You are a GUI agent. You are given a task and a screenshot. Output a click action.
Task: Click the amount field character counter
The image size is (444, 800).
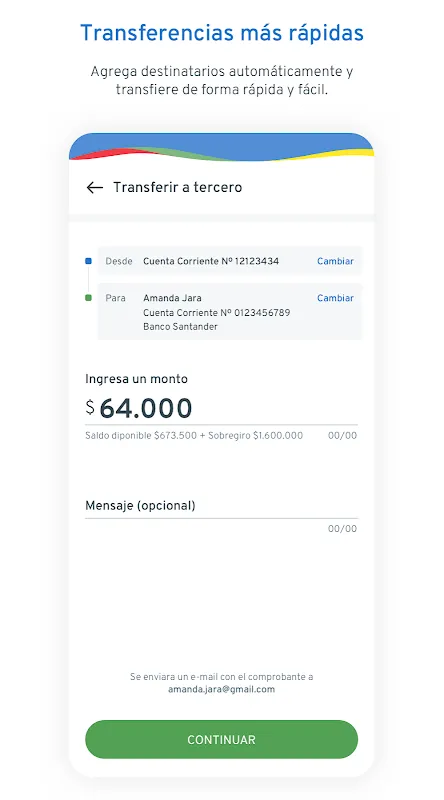coord(342,436)
